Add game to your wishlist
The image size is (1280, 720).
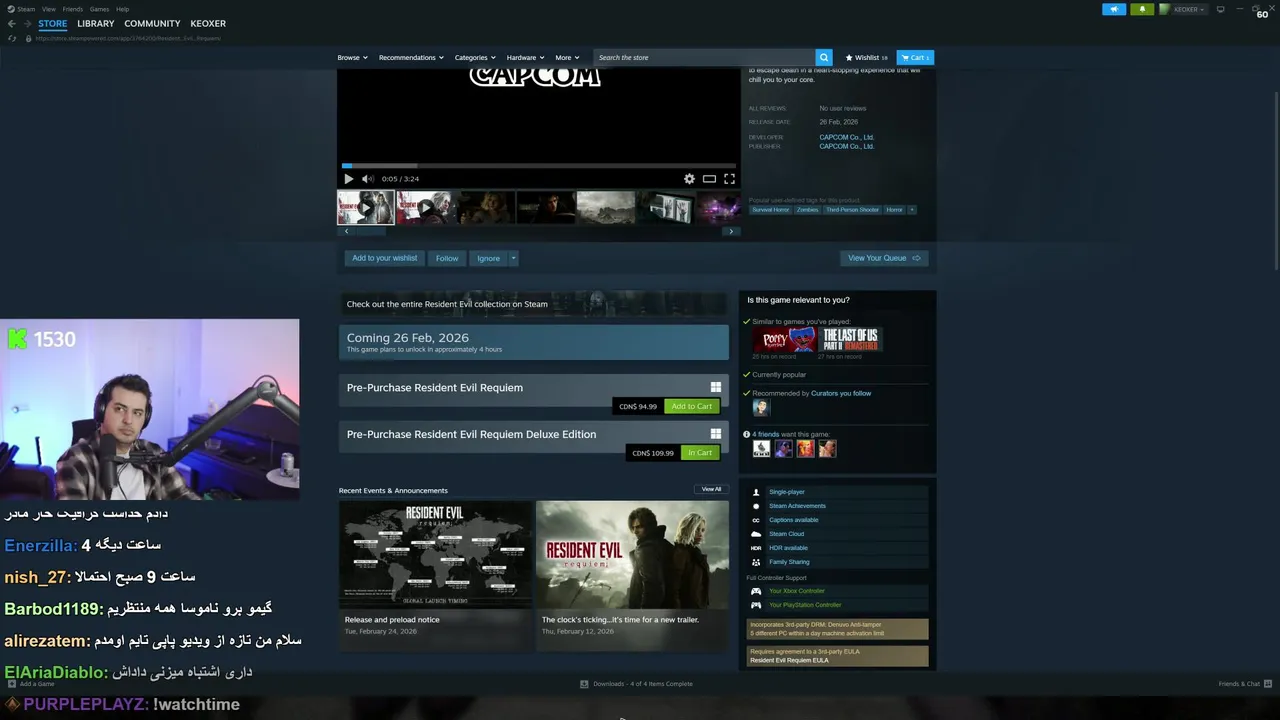click(x=384, y=258)
